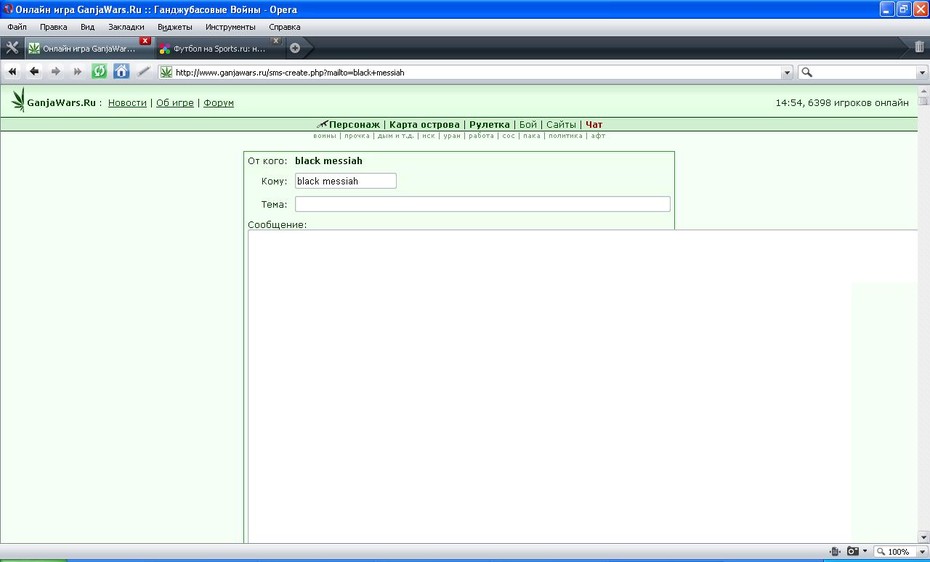Image resolution: width=930 pixels, height=562 pixels.
Task: Open the Форум link
Action: (x=218, y=103)
